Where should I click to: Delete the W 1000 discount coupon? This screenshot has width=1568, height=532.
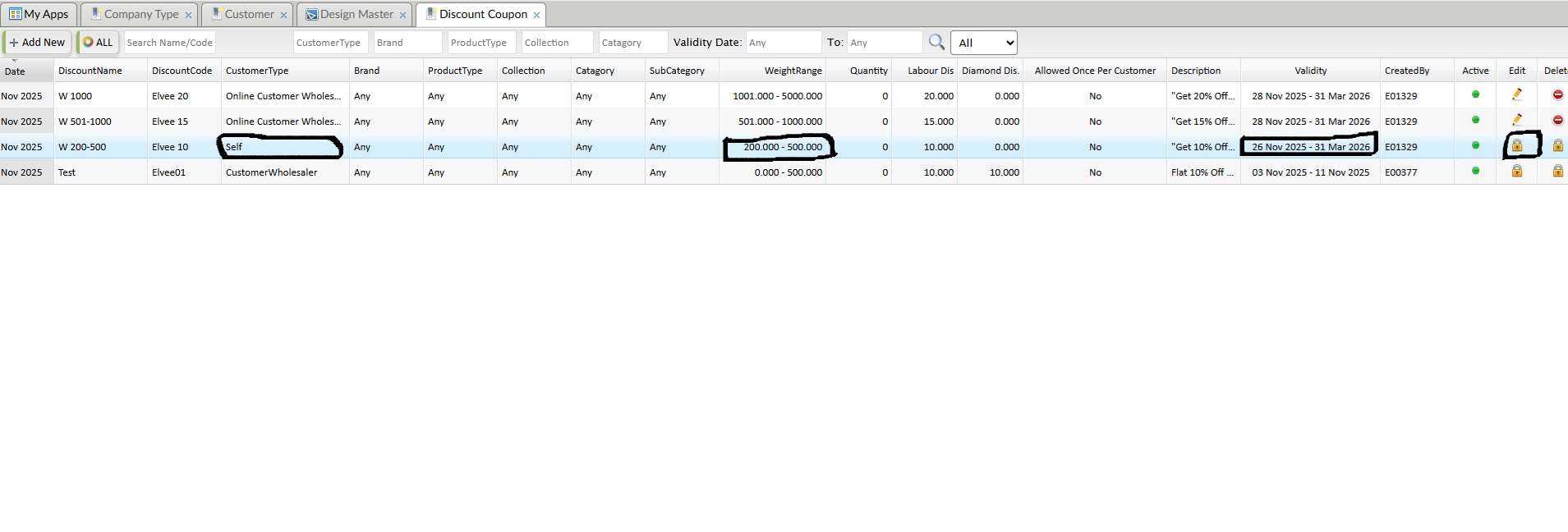1557,95
